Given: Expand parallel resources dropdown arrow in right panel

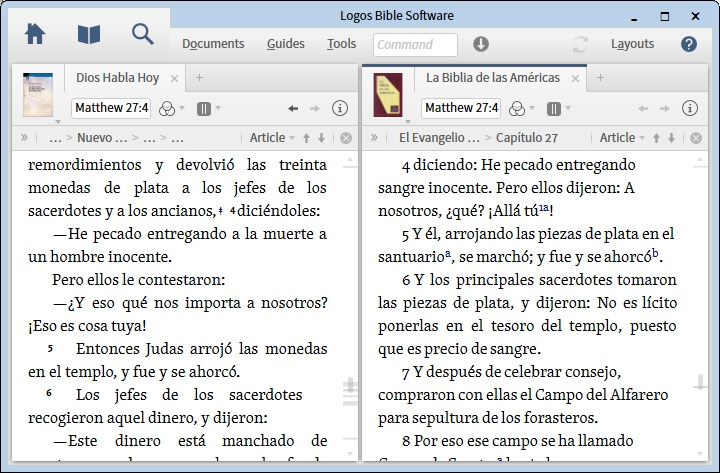Looking at the screenshot, I should coord(568,108).
